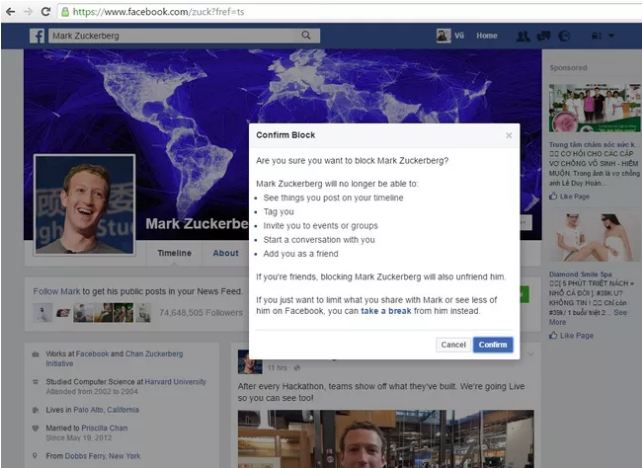The width and height of the screenshot is (642, 468).
Task: Close the Confirm Block dialog with X
Action: coord(509,135)
